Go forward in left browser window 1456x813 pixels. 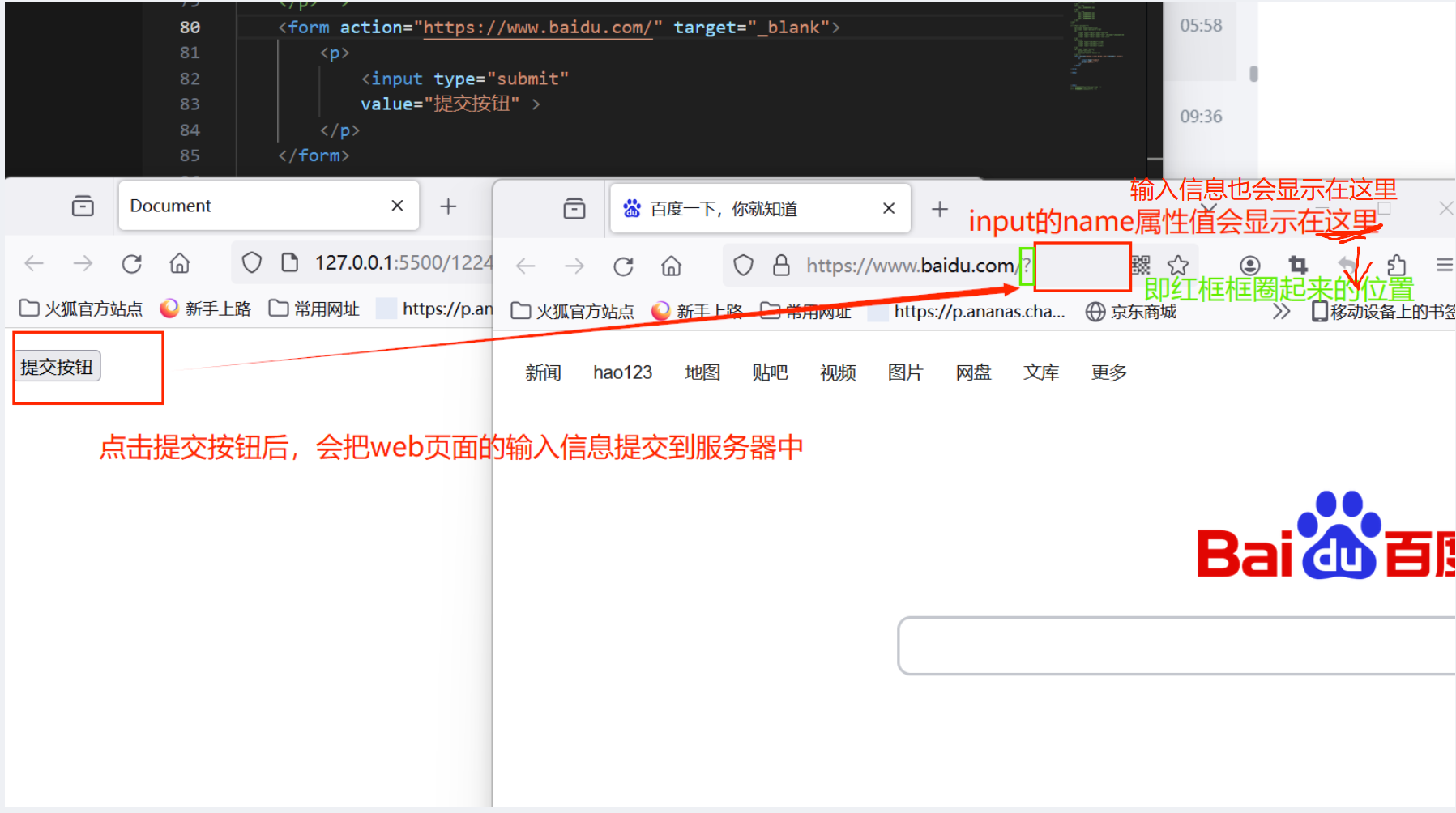tap(83, 263)
